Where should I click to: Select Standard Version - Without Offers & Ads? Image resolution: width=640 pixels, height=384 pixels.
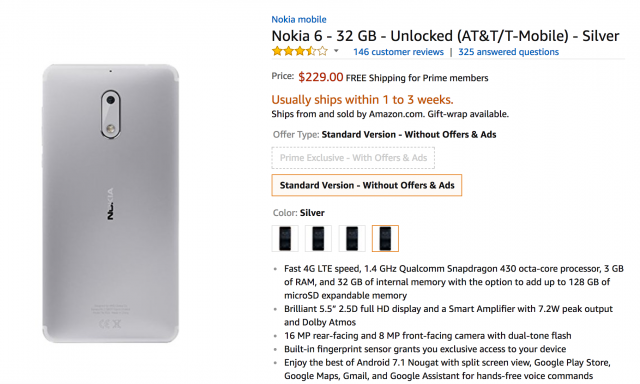pos(367,185)
